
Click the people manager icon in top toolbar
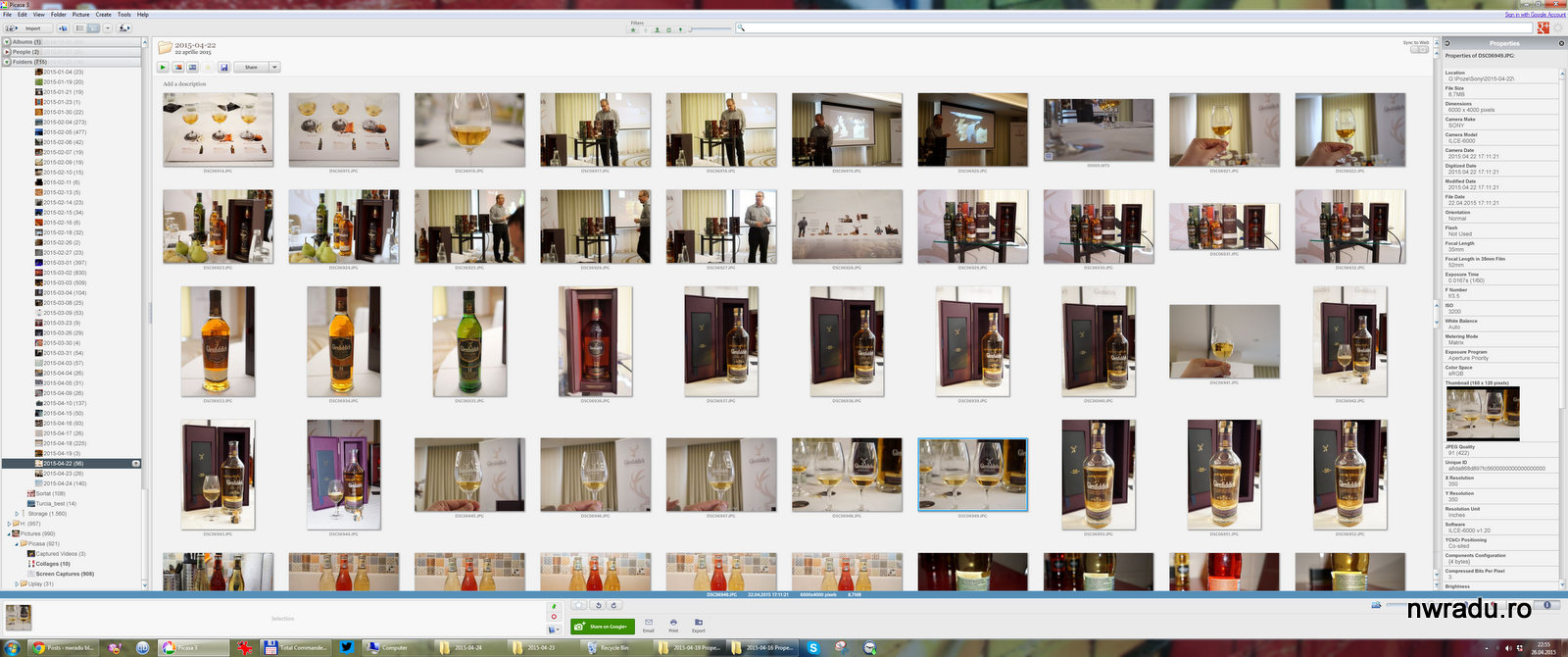[124, 28]
